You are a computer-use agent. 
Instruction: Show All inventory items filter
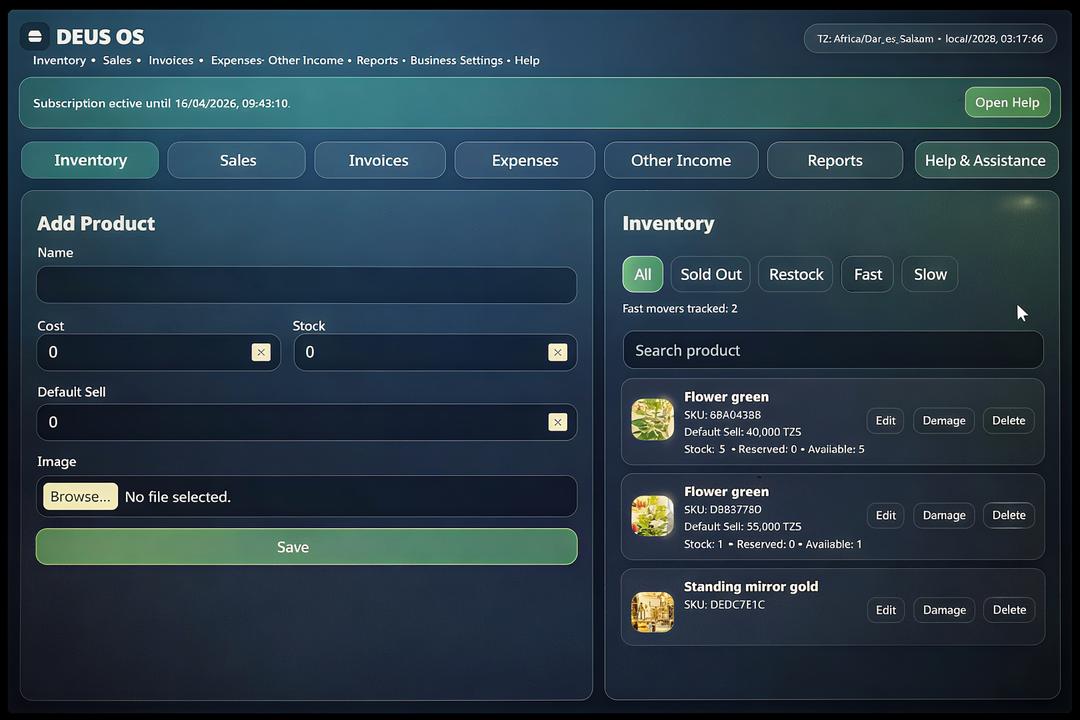(x=643, y=274)
